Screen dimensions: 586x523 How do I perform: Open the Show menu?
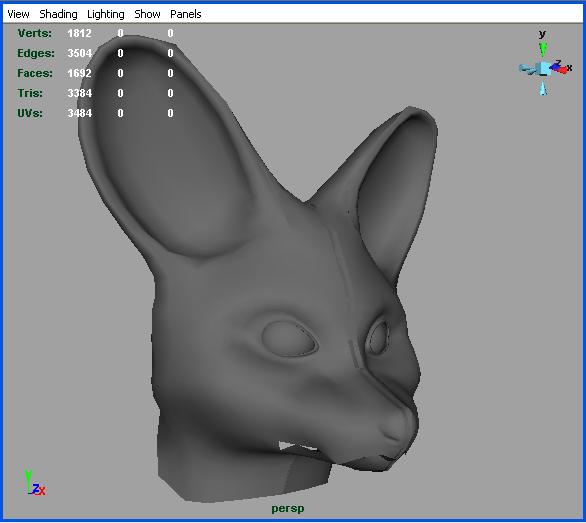147,14
